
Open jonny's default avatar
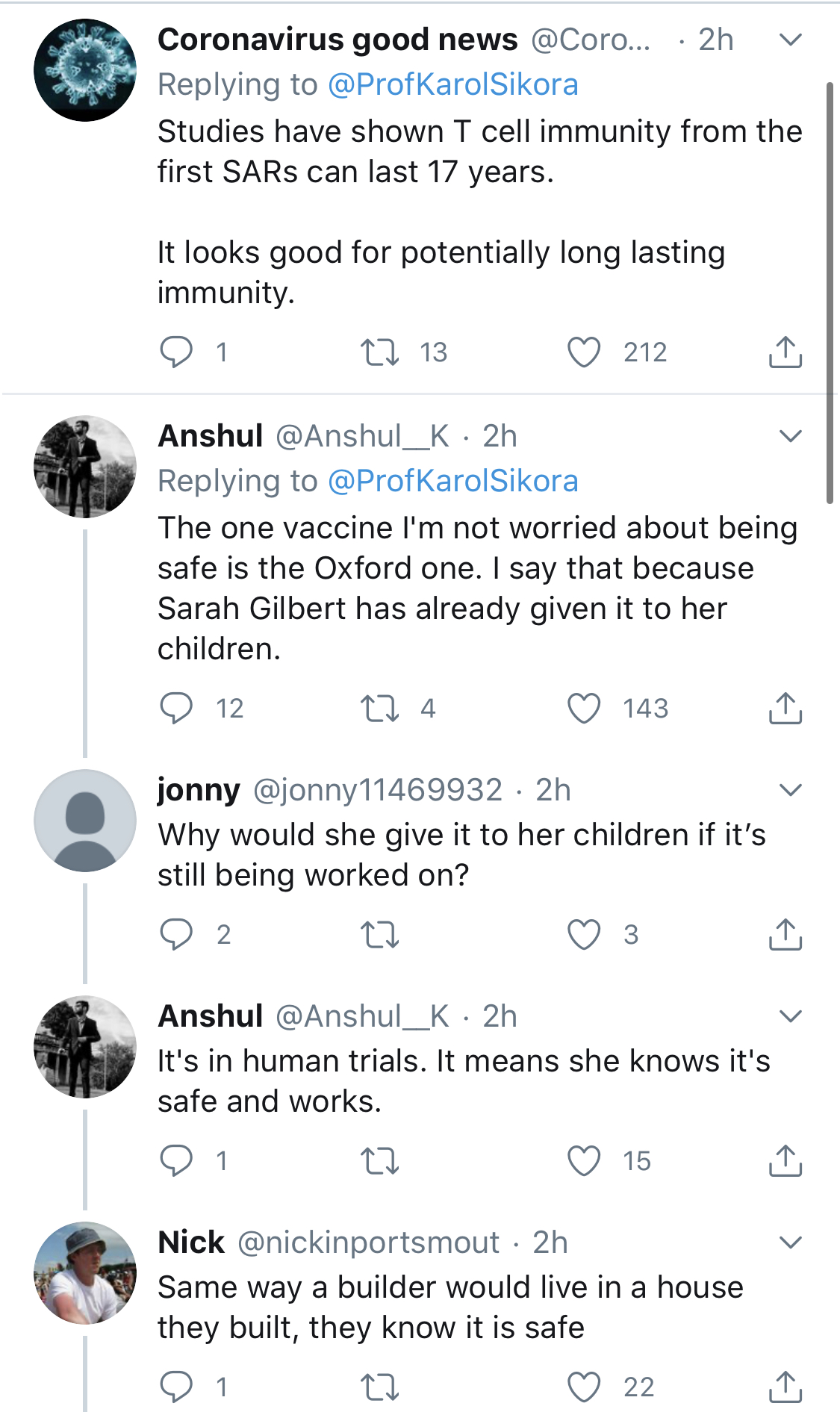coord(85,820)
